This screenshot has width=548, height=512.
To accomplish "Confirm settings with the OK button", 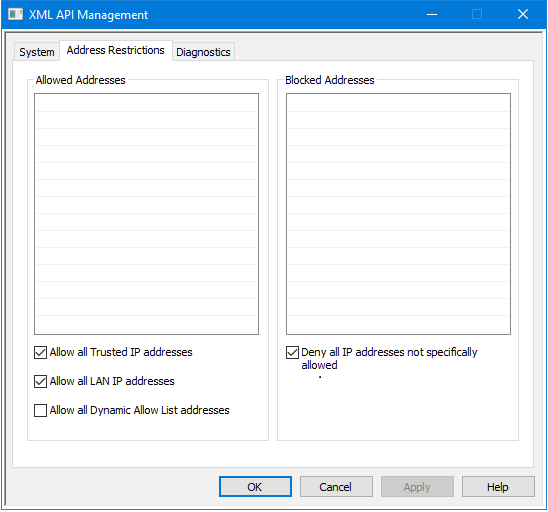I will pyautogui.click(x=255, y=486).
